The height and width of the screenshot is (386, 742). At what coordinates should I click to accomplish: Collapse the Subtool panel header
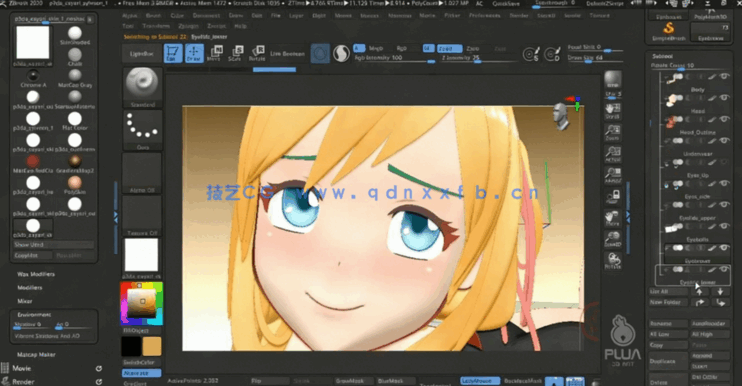coord(662,56)
